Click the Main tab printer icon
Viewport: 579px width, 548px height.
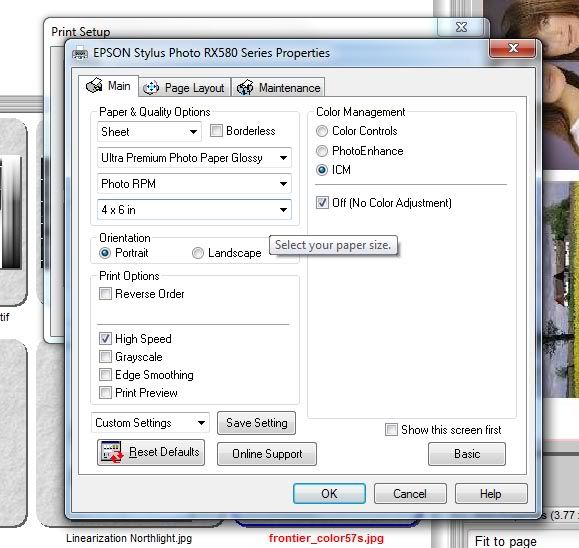click(94, 85)
